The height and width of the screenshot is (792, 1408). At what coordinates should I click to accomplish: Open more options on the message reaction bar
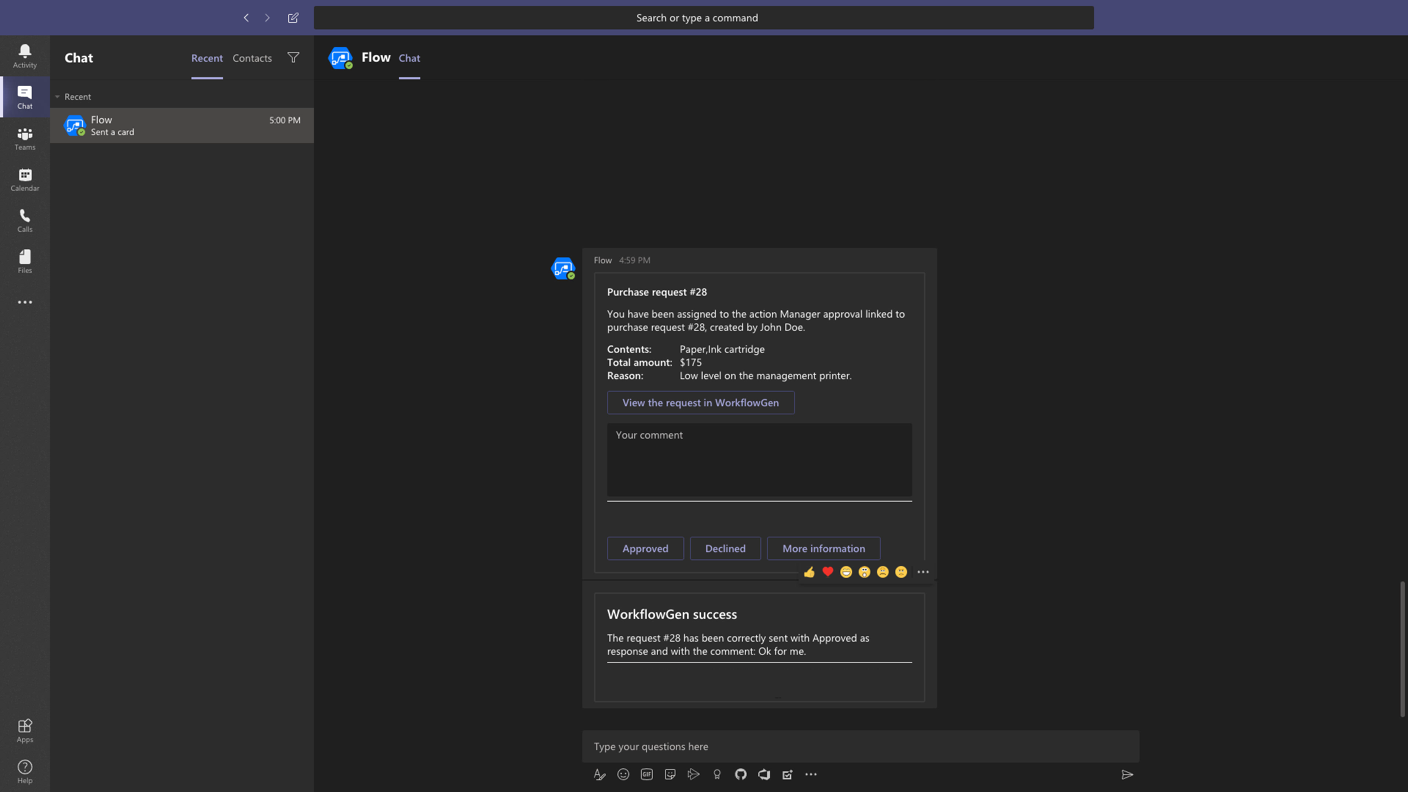point(923,572)
